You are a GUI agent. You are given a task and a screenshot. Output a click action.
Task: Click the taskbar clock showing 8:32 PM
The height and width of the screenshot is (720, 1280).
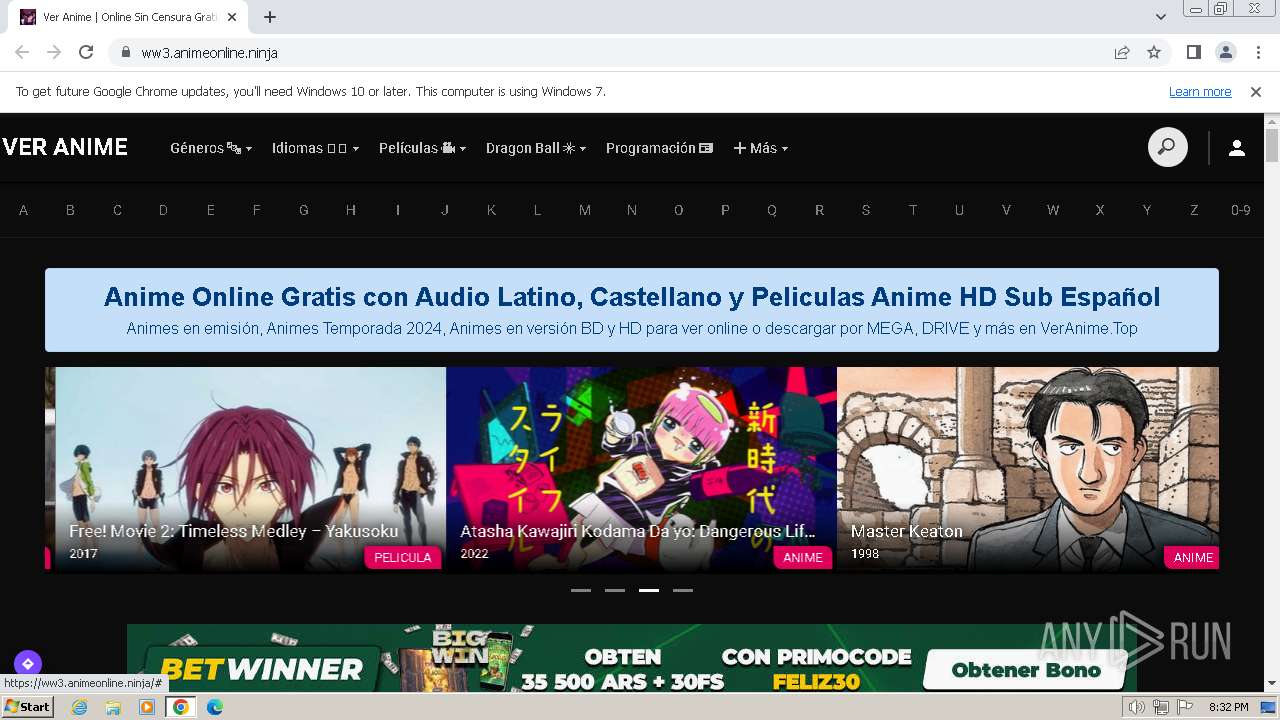(1228, 707)
